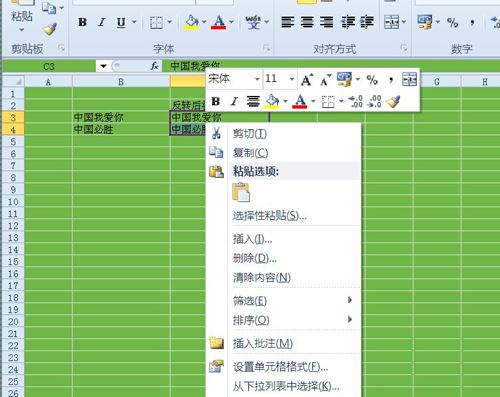The width and height of the screenshot is (500, 397).
Task: Expand the Name Box dropdown arrow
Action: 104,66
